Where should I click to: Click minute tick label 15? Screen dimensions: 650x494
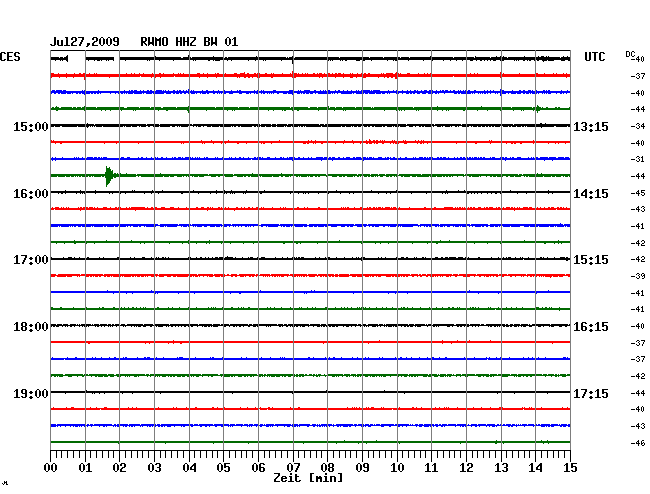[x=570, y=468]
